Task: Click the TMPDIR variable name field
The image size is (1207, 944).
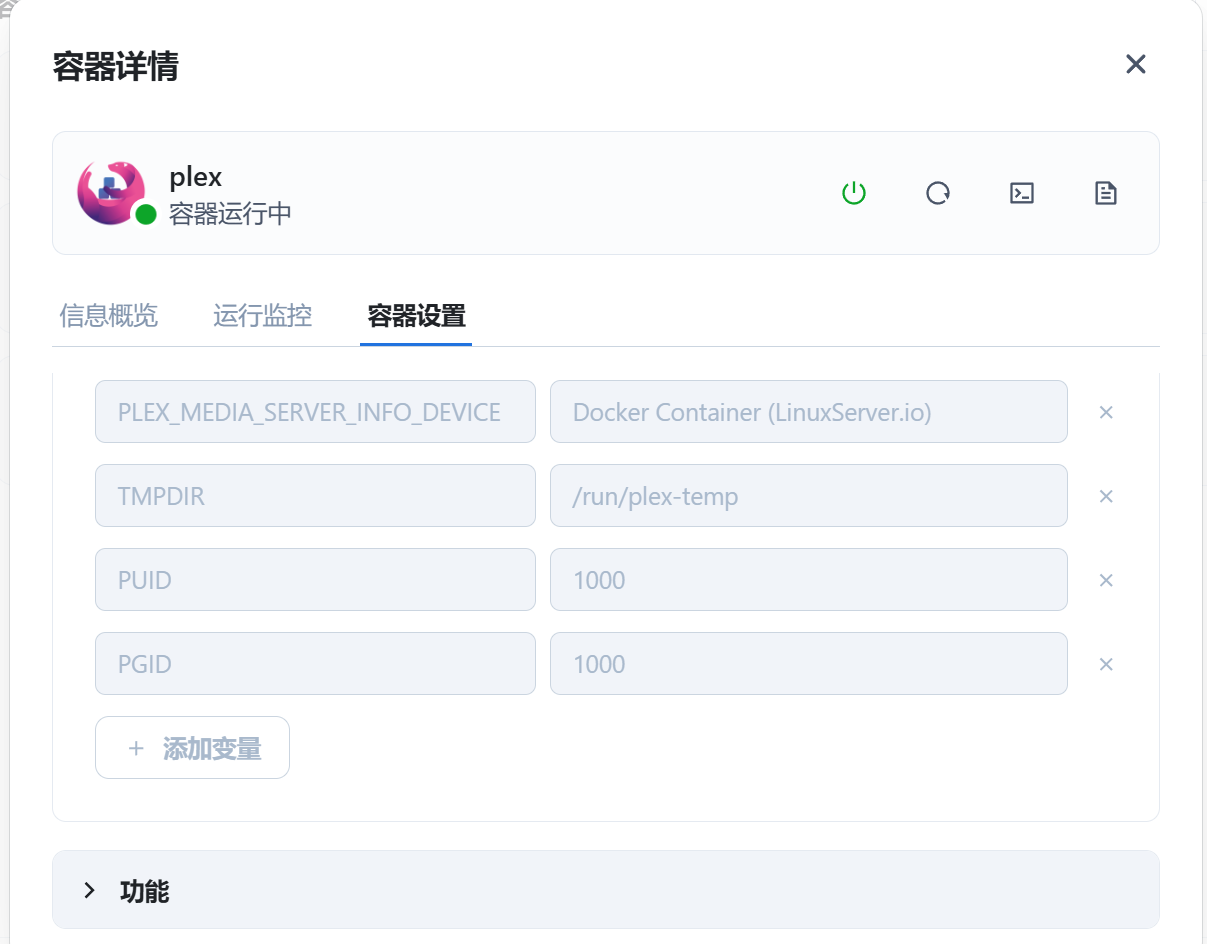Action: (x=315, y=495)
